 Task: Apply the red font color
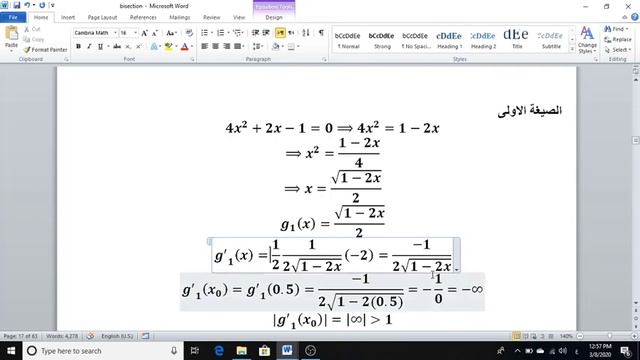184,47
